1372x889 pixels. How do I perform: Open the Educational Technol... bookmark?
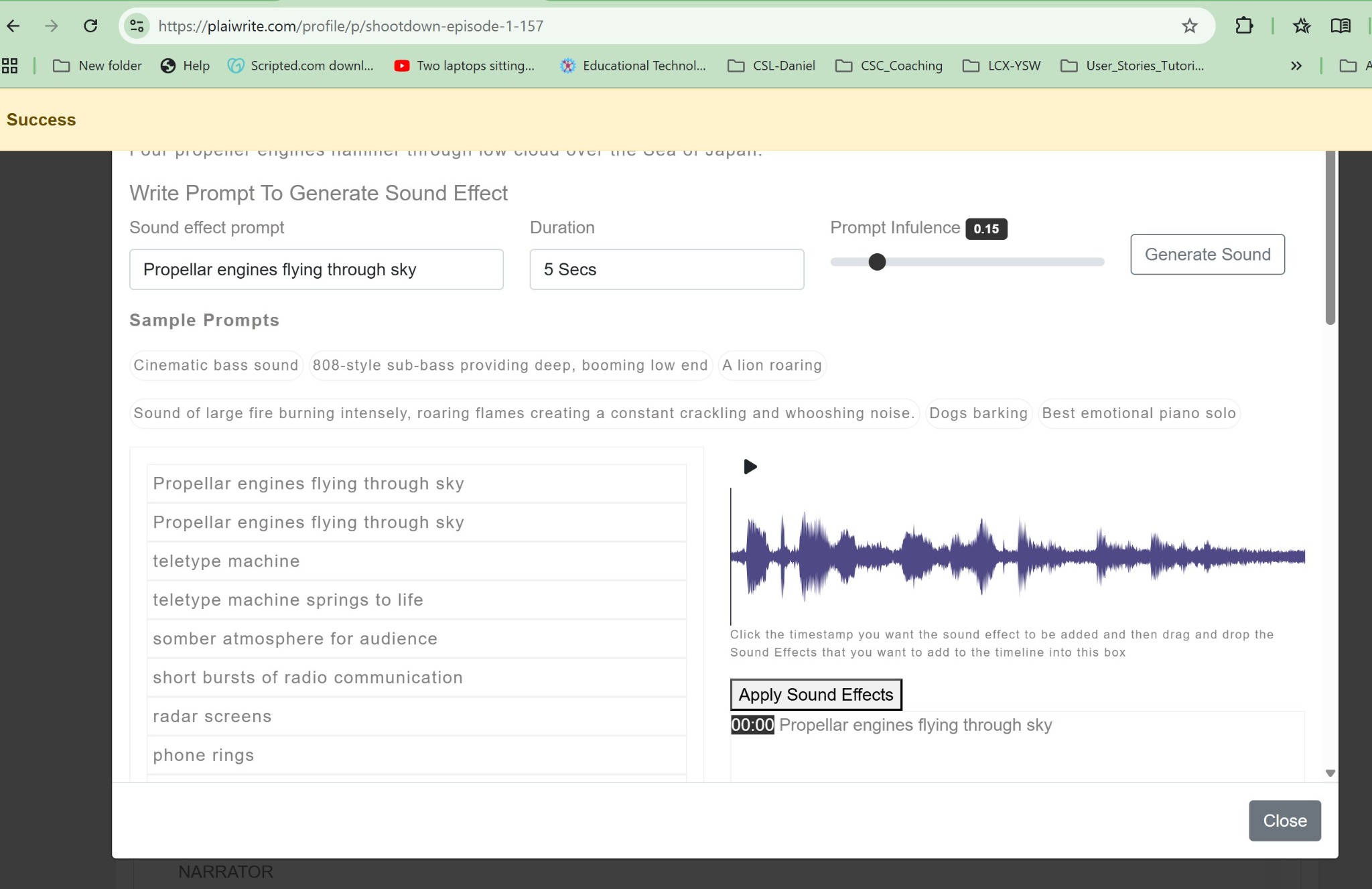[633, 66]
